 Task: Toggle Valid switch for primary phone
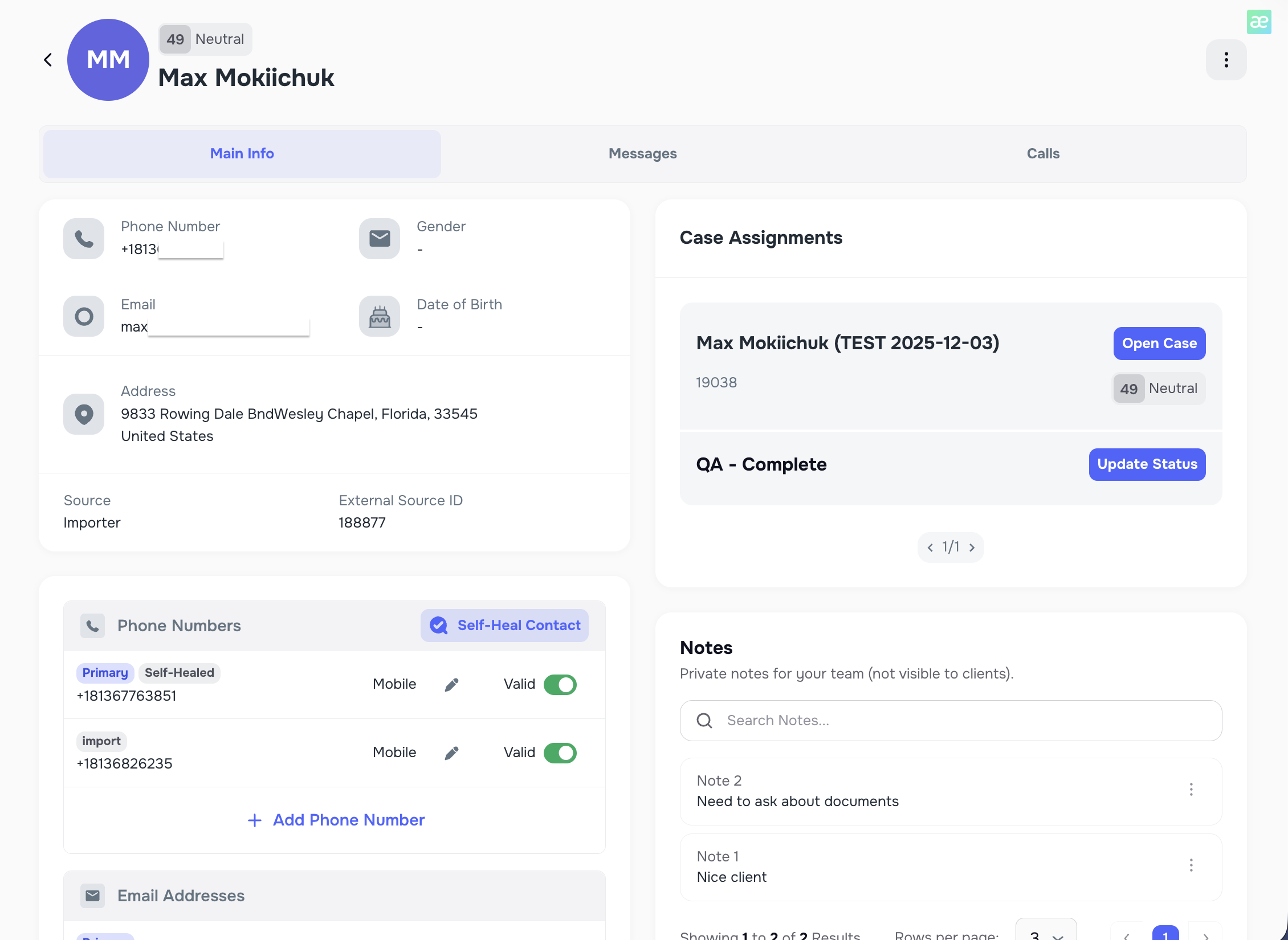point(560,684)
